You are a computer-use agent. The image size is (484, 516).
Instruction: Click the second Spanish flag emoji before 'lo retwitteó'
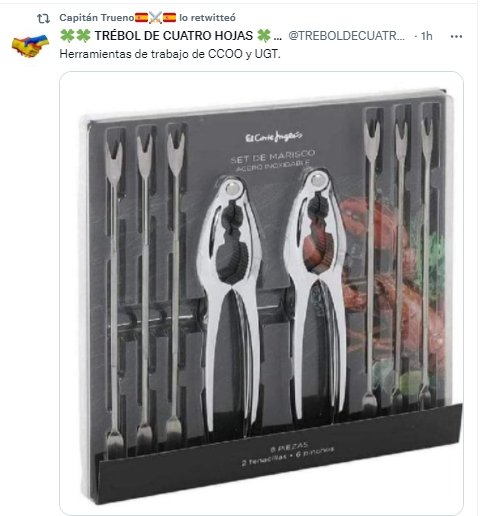169,18
